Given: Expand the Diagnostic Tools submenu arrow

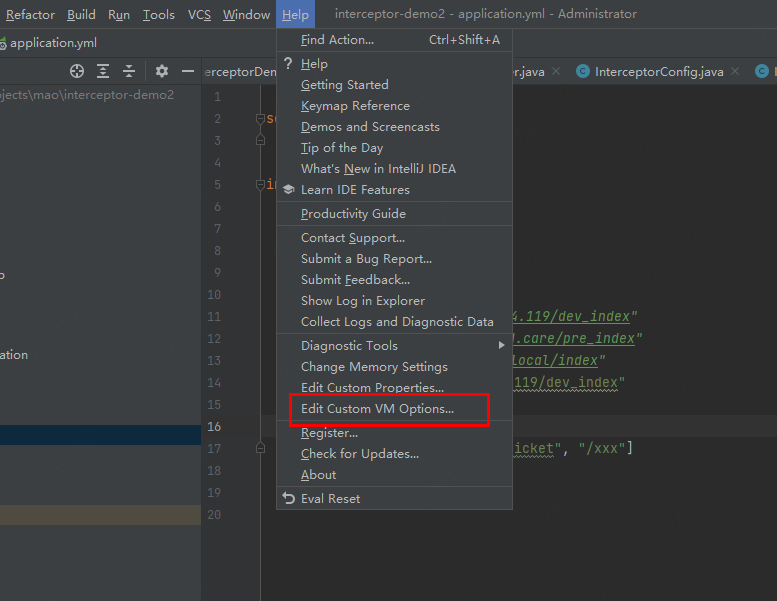Looking at the screenshot, I should tap(501, 345).
